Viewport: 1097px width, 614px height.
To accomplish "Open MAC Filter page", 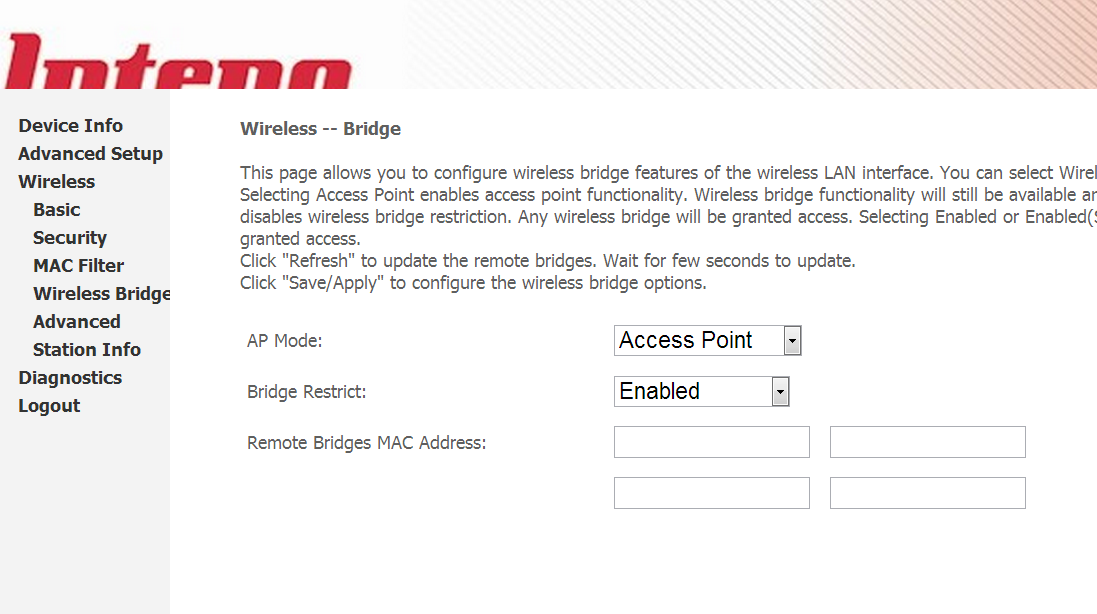I will (78, 266).
